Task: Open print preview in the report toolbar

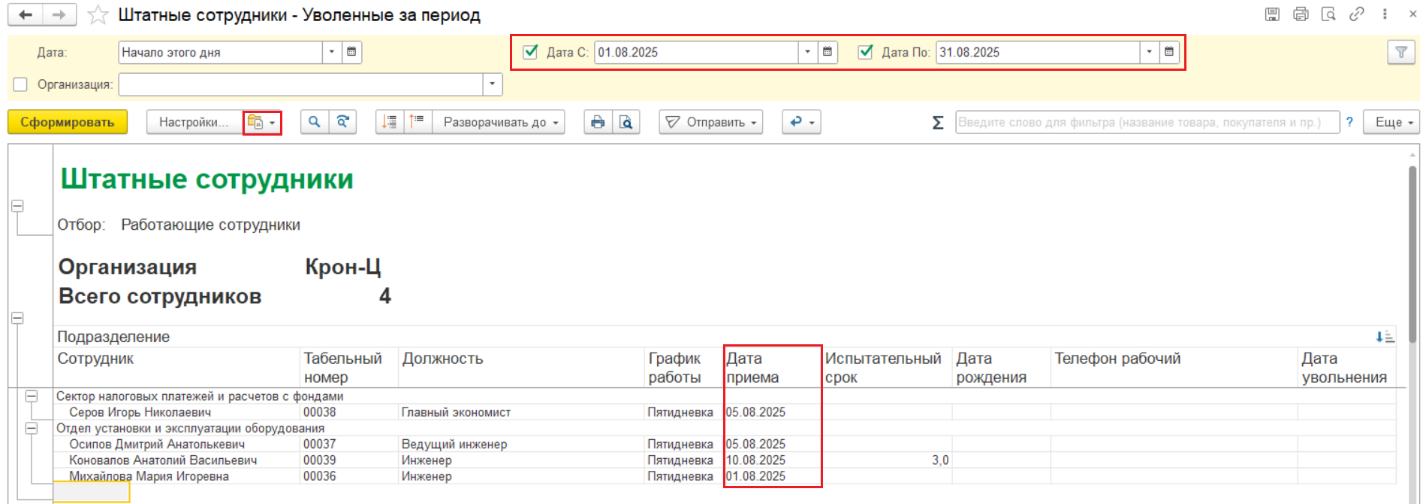Action: pyautogui.click(x=626, y=122)
